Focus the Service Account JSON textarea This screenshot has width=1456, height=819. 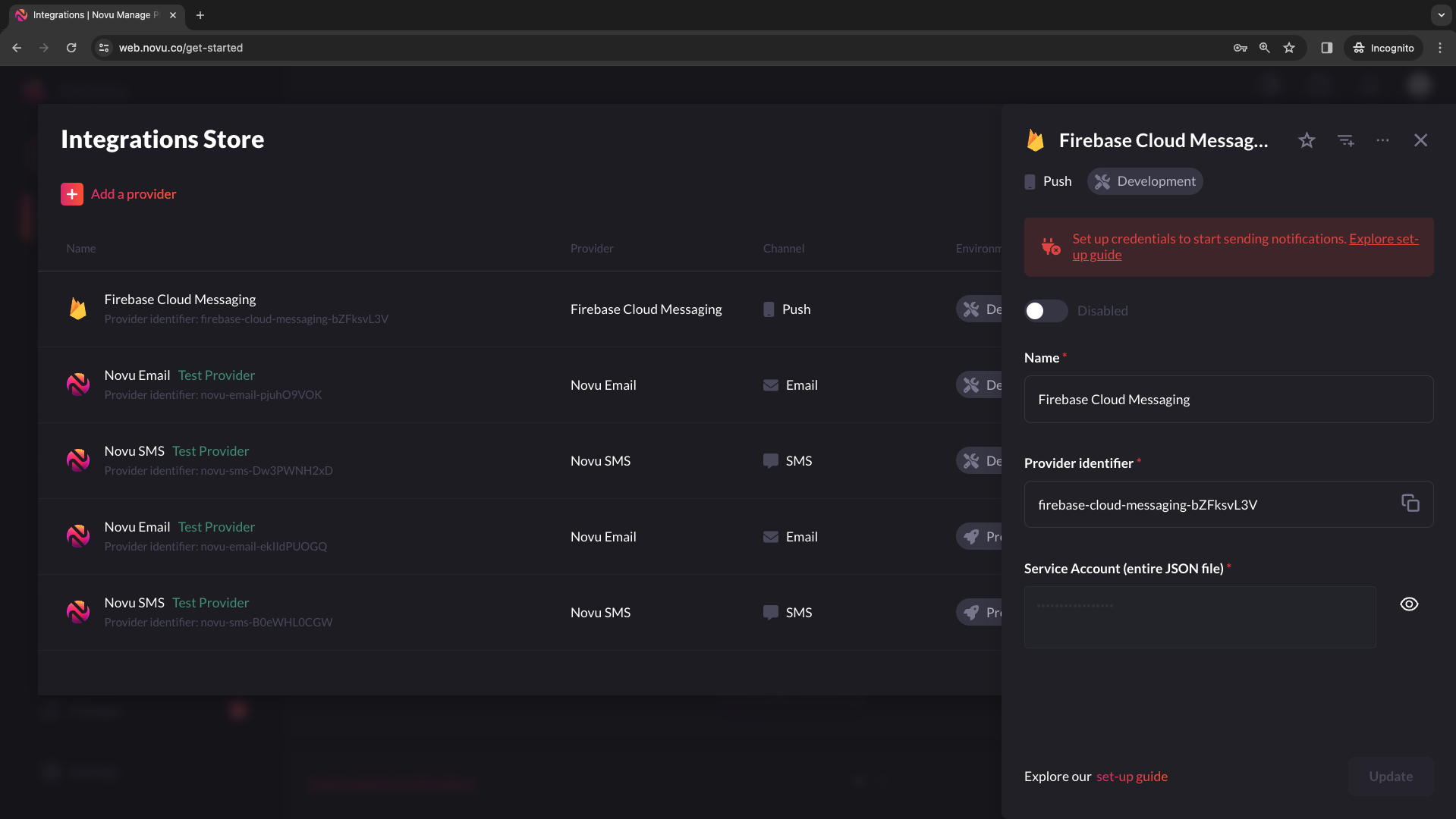(x=1200, y=617)
